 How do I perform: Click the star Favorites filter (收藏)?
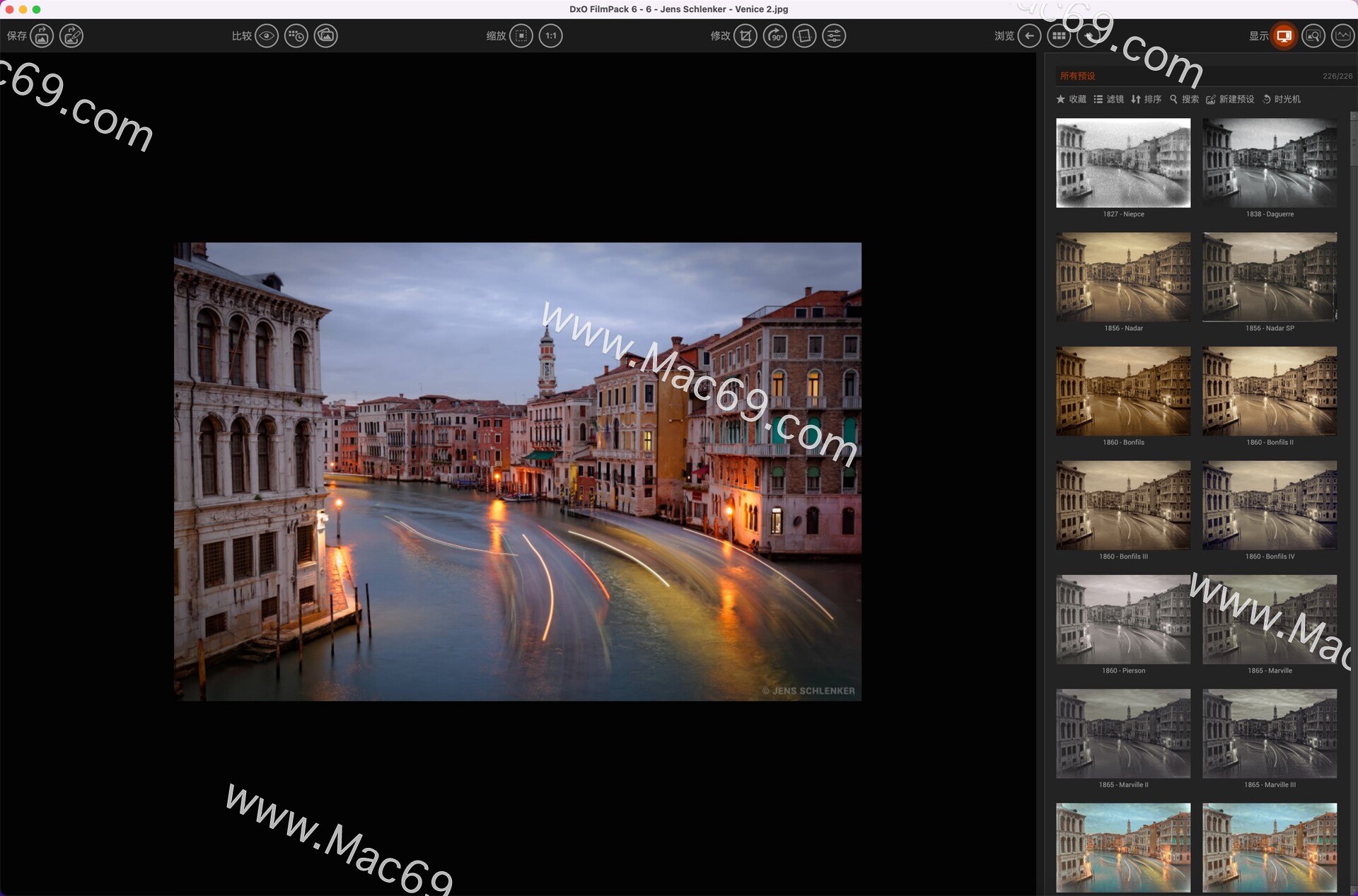(1071, 100)
